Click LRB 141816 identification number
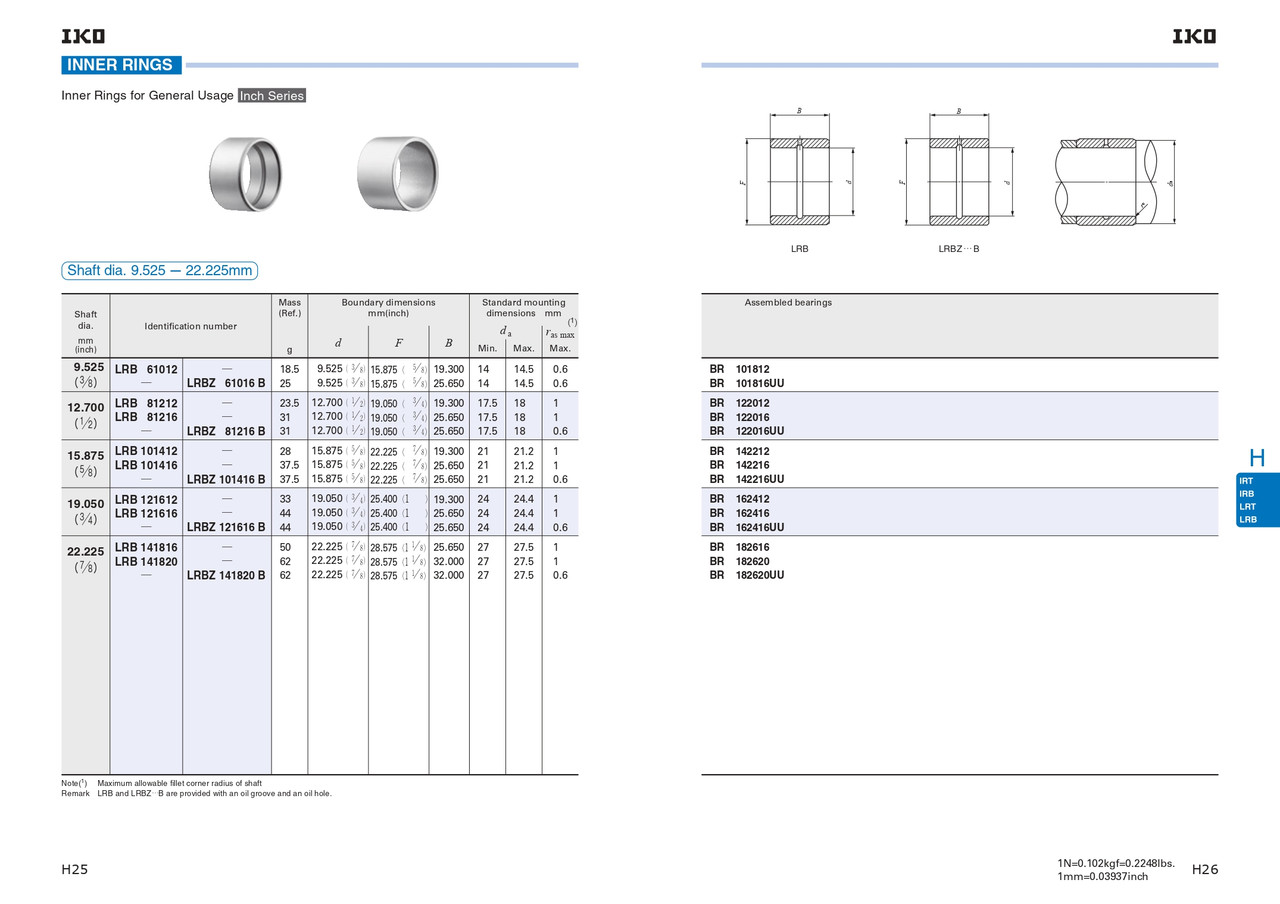This screenshot has height=904, width=1280. coord(146,547)
